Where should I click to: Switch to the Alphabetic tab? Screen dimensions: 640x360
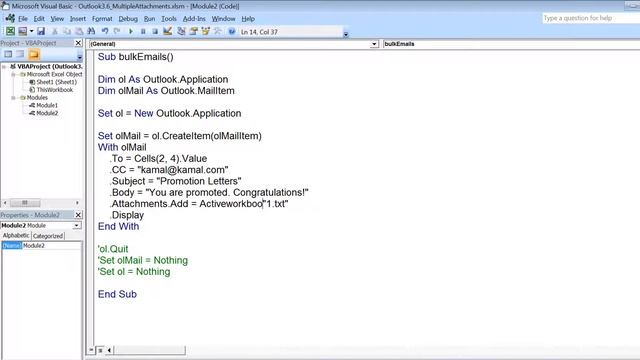coord(16,236)
